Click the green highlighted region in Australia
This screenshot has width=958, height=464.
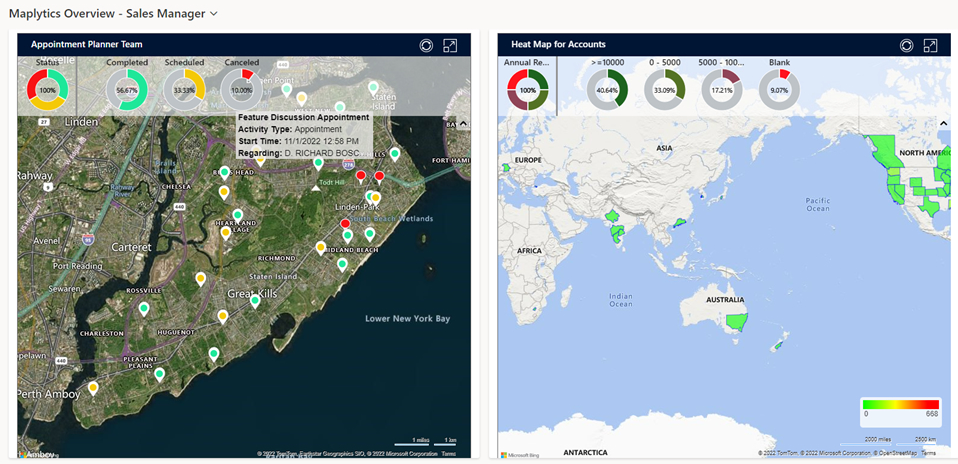tap(737, 322)
